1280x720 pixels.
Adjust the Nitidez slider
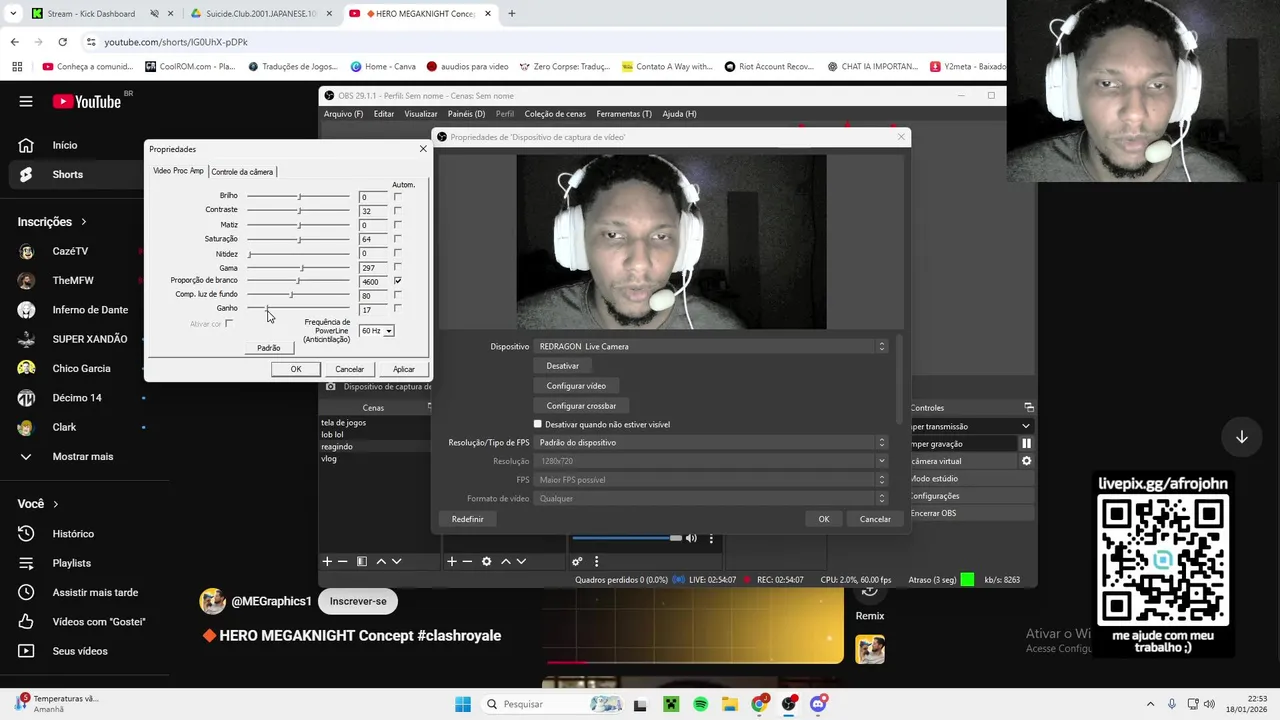[x=298, y=253]
